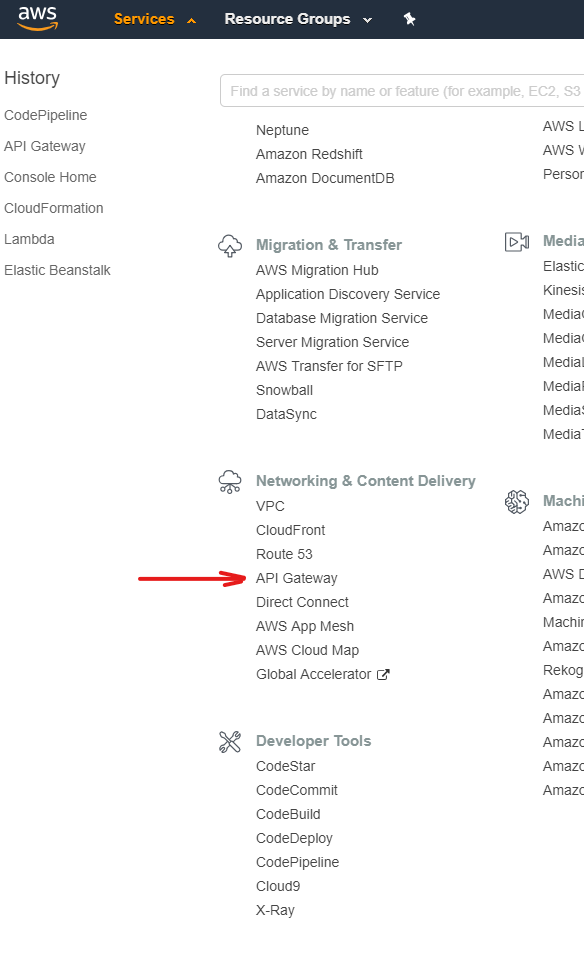Open the VPC service

[270, 506]
